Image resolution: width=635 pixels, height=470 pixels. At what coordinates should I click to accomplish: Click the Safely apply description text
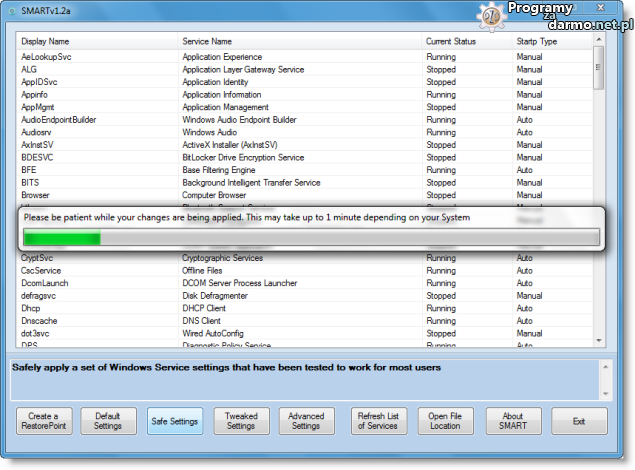pyautogui.click(x=226, y=368)
